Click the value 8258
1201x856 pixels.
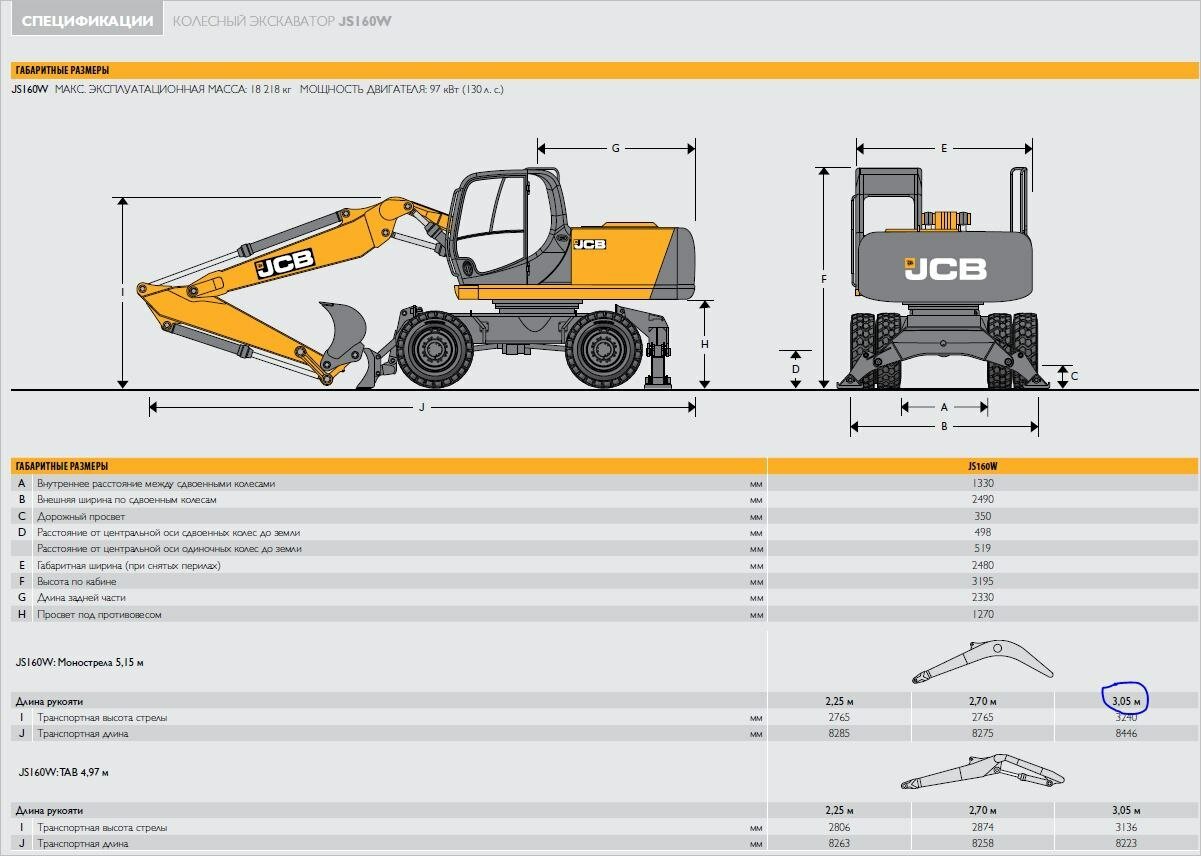pos(983,844)
